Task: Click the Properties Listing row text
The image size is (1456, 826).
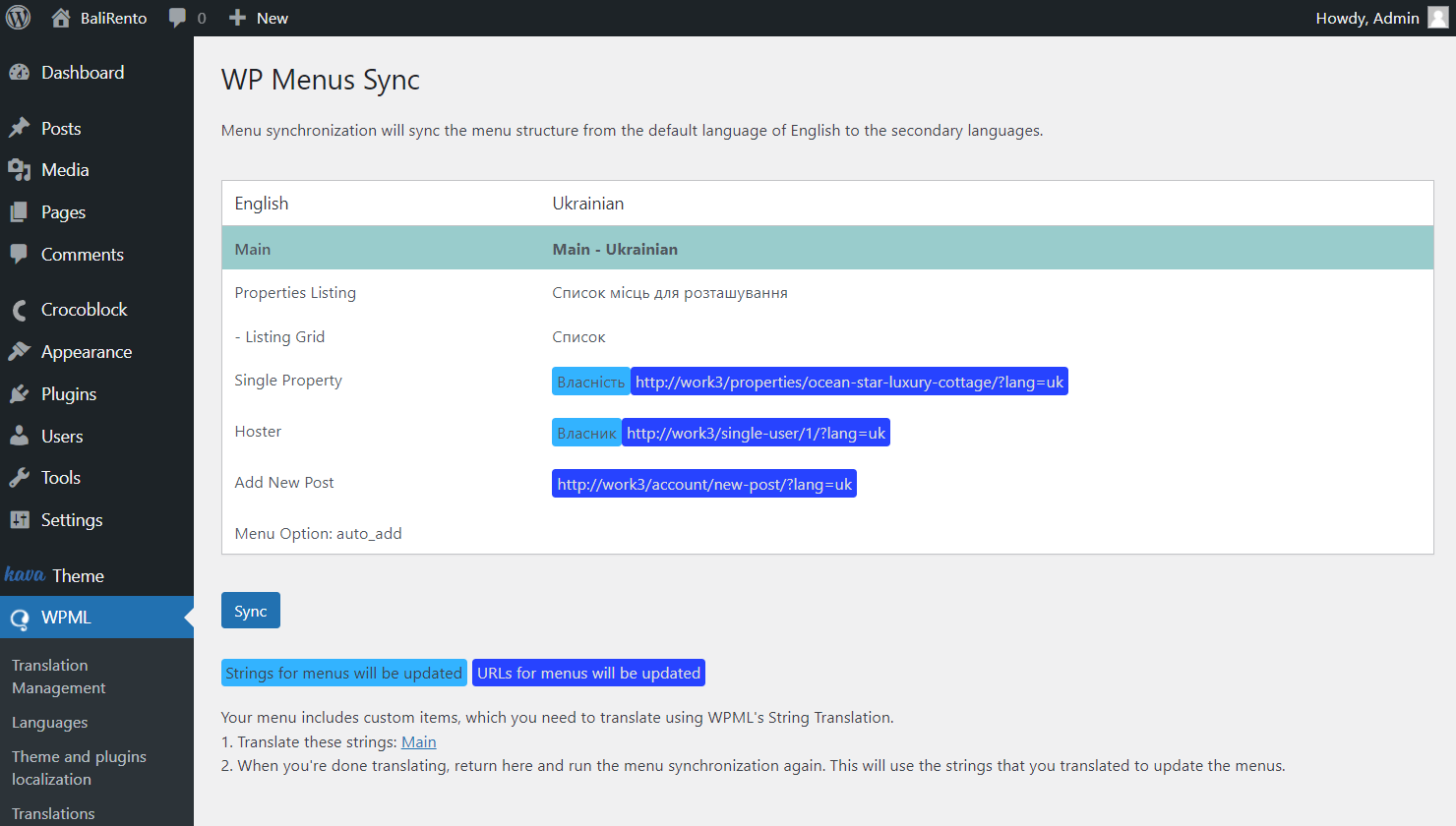Action: coord(295,293)
